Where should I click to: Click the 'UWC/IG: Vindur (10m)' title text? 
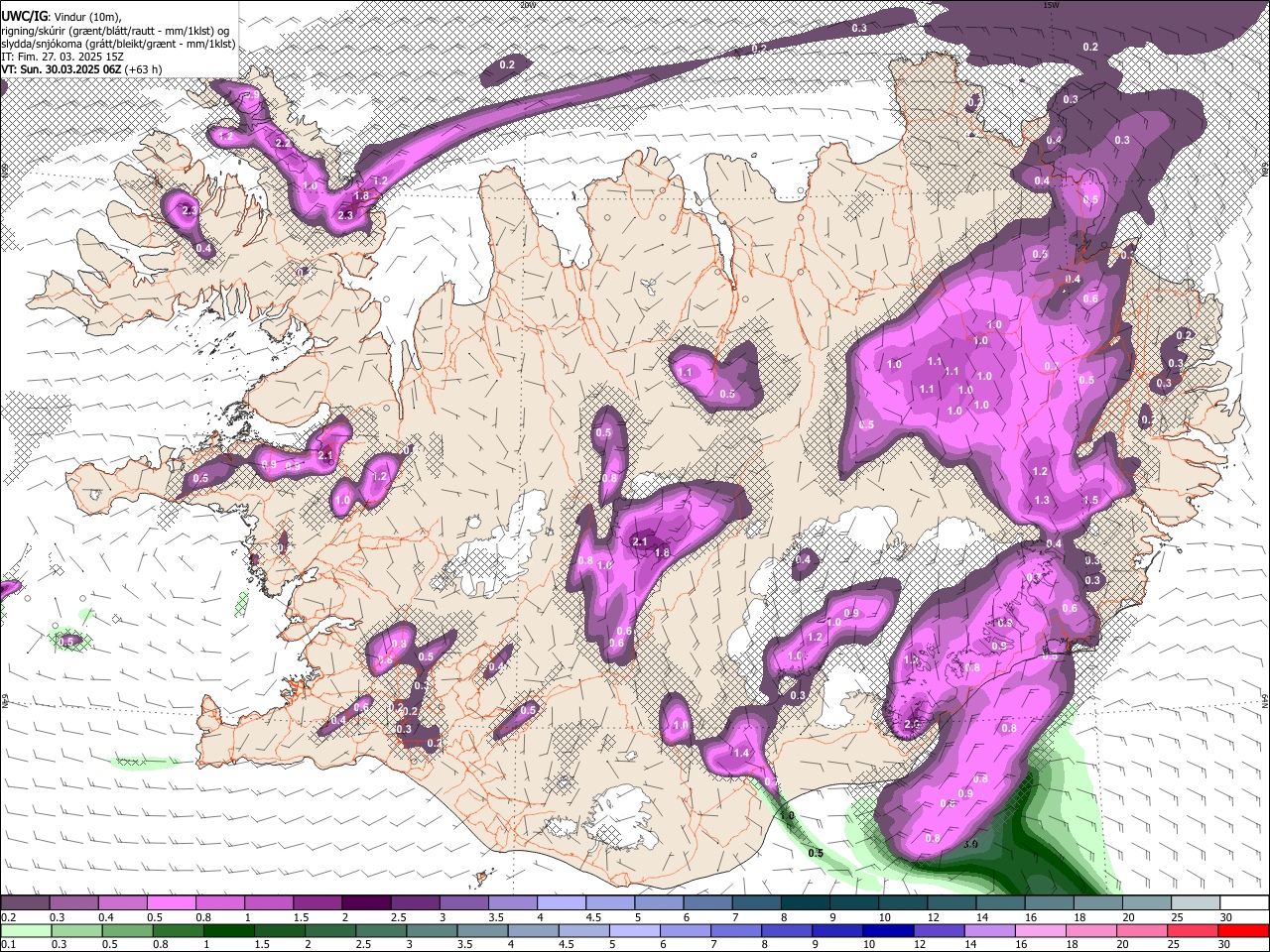61,17
